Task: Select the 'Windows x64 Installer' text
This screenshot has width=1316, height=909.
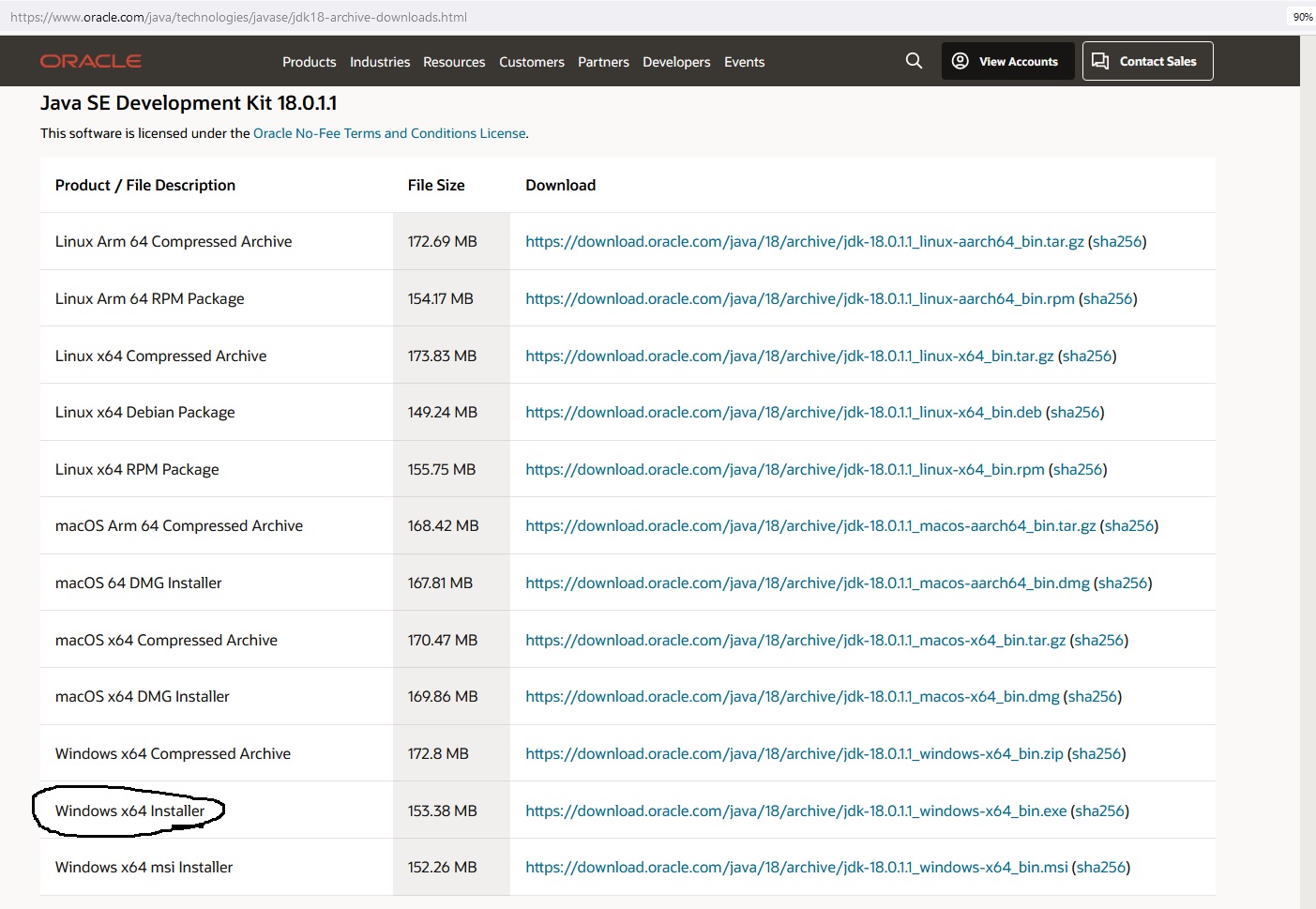Action: 129,811
